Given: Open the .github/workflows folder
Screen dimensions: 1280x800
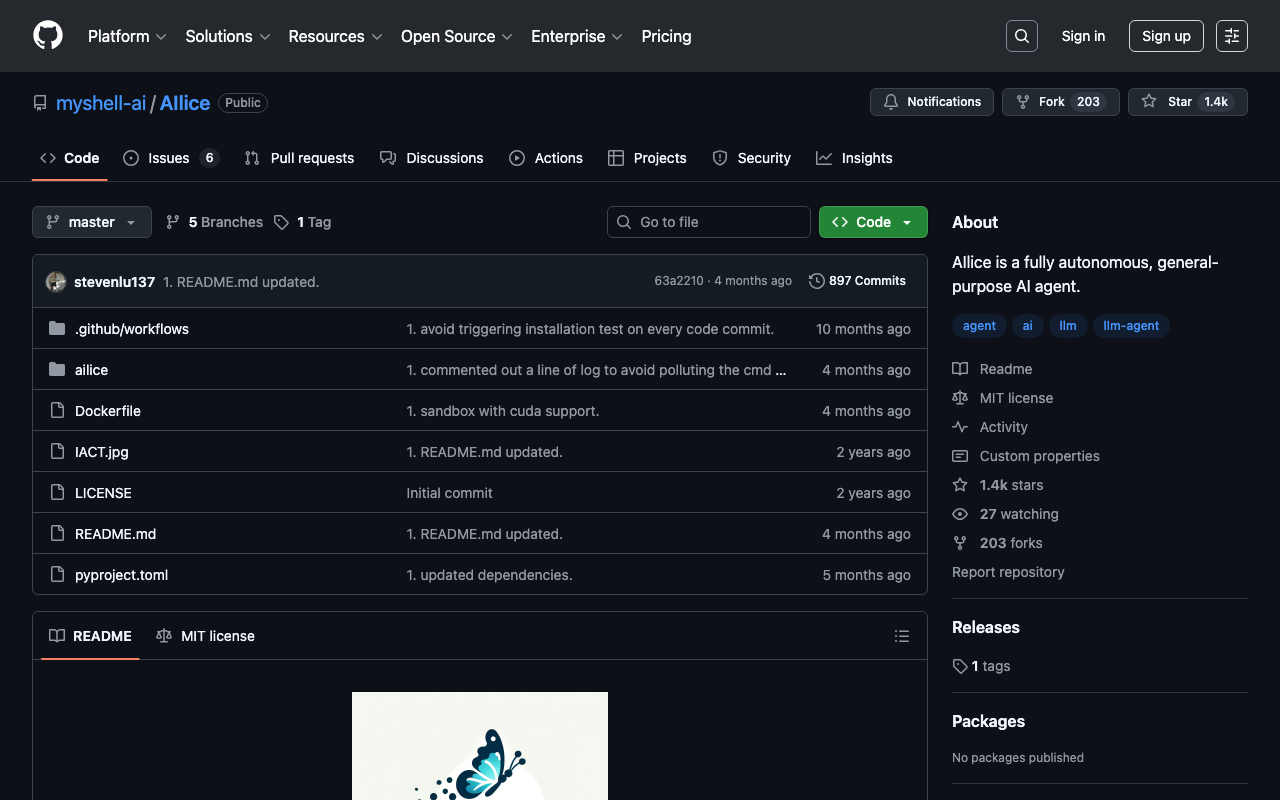Looking at the screenshot, I should 131,329.
